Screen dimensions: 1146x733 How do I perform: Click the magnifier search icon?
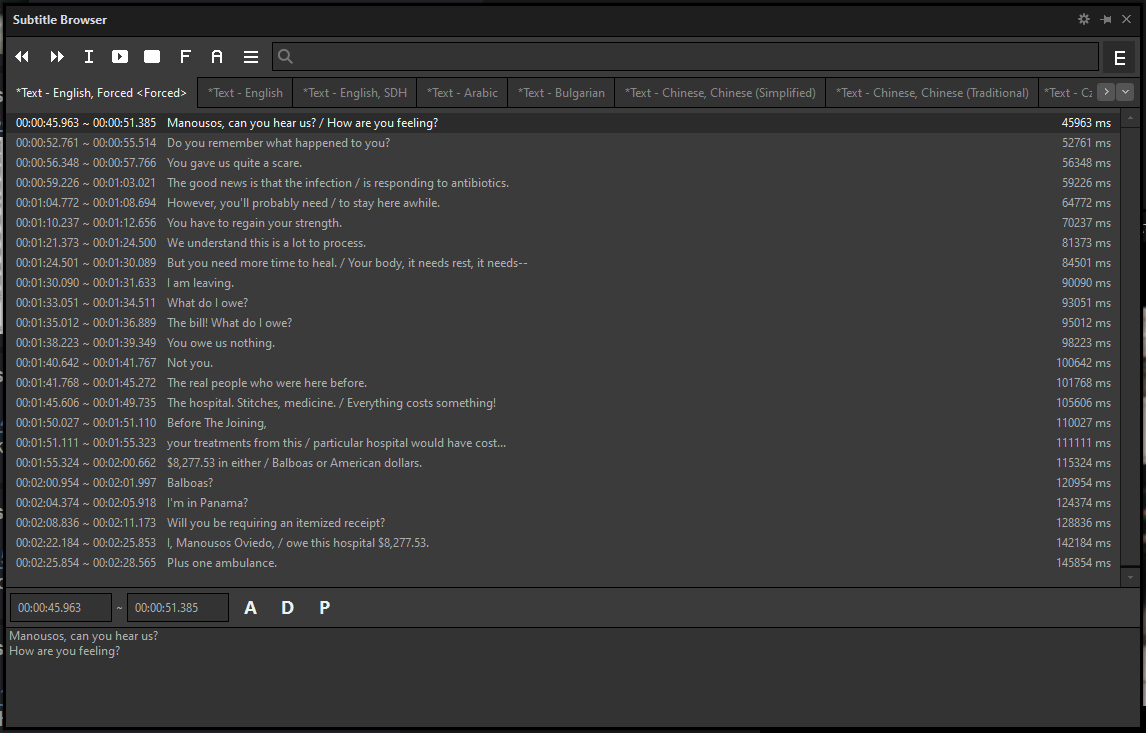point(286,56)
